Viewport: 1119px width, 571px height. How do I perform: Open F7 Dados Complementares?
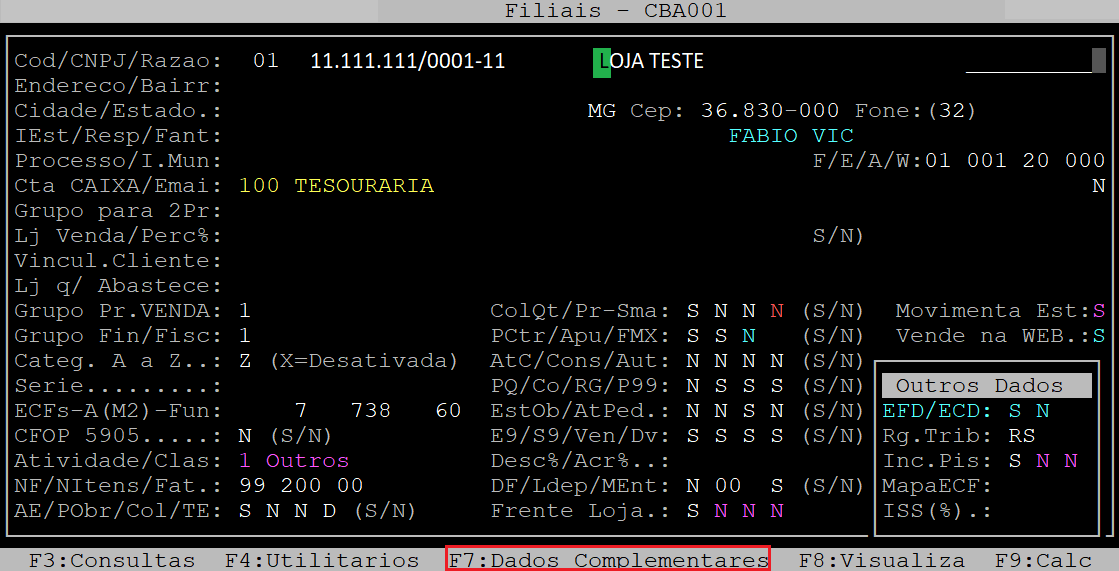(608, 560)
